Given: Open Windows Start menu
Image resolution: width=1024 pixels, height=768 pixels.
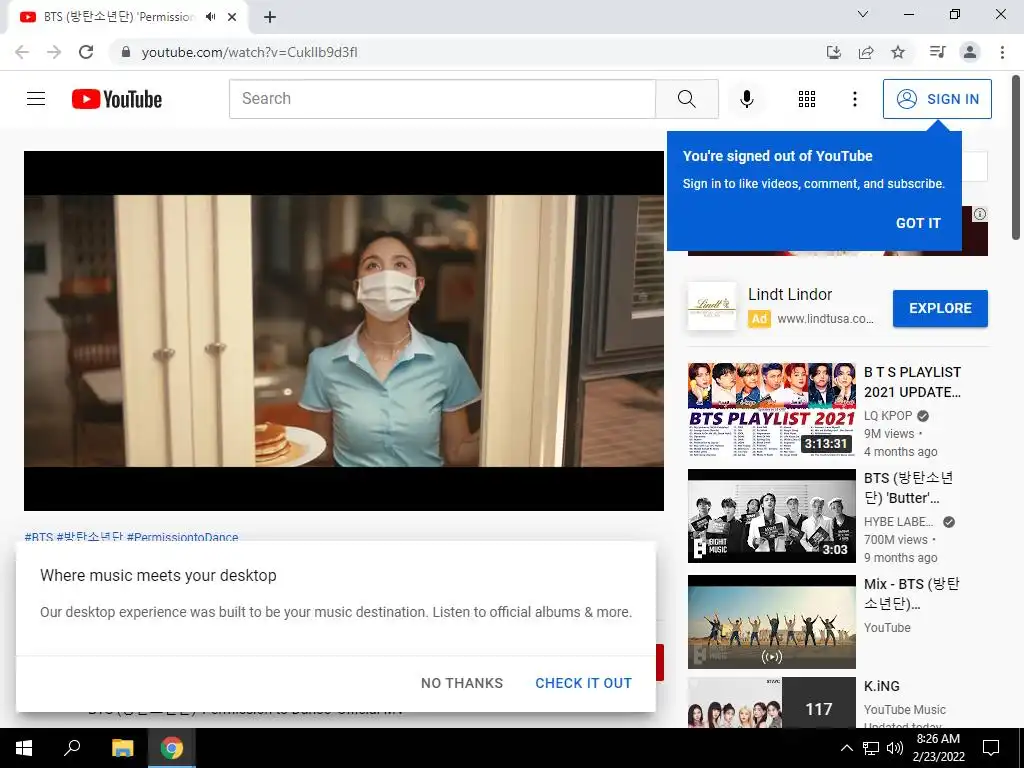Looking at the screenshot, I should pyautogui.click(x=24, y=748).
